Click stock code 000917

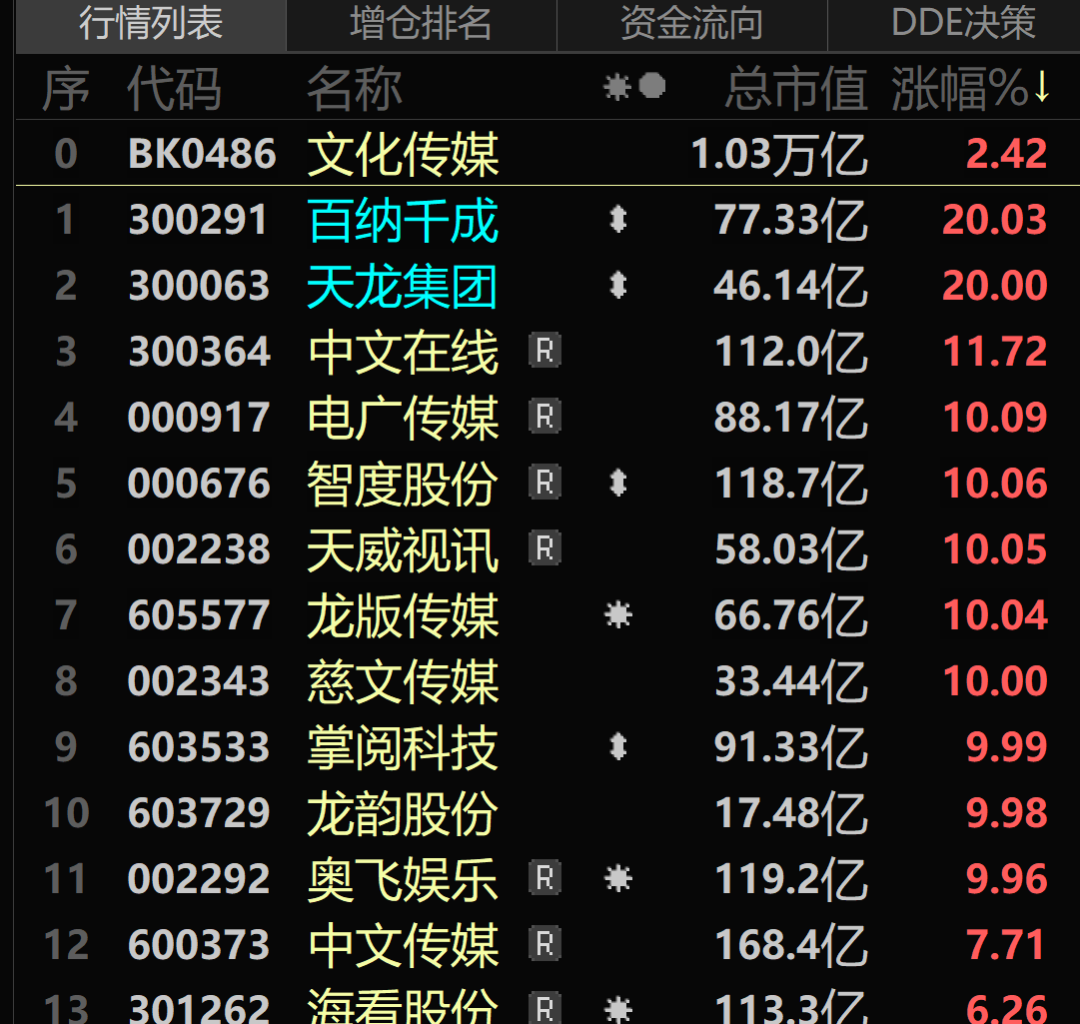click(x=198, y=417)
